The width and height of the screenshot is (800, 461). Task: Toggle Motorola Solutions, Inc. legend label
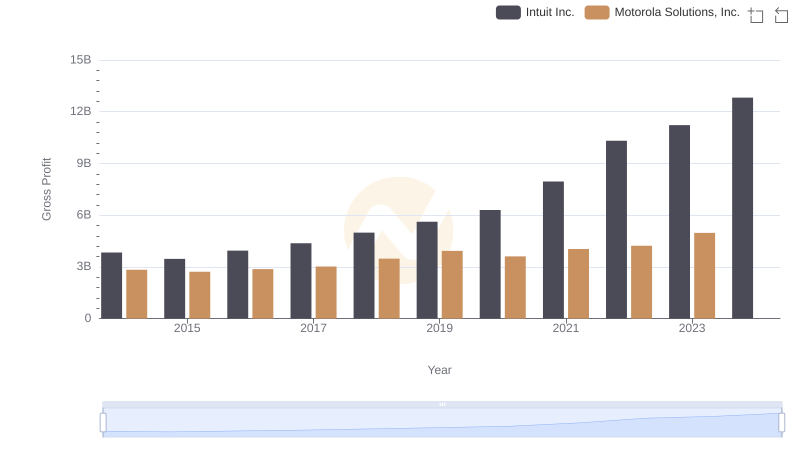(676, 12)
